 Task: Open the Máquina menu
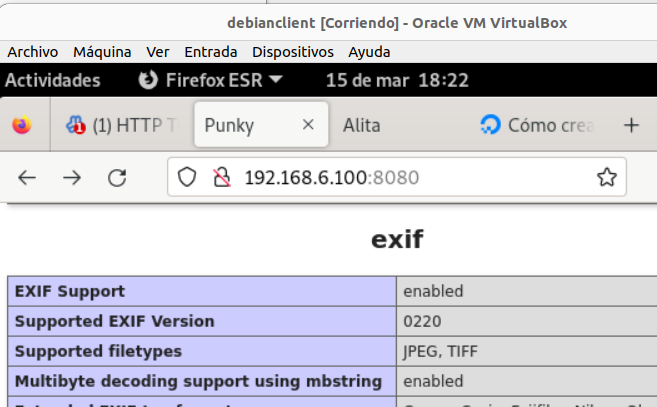click(x=102, y=52)
